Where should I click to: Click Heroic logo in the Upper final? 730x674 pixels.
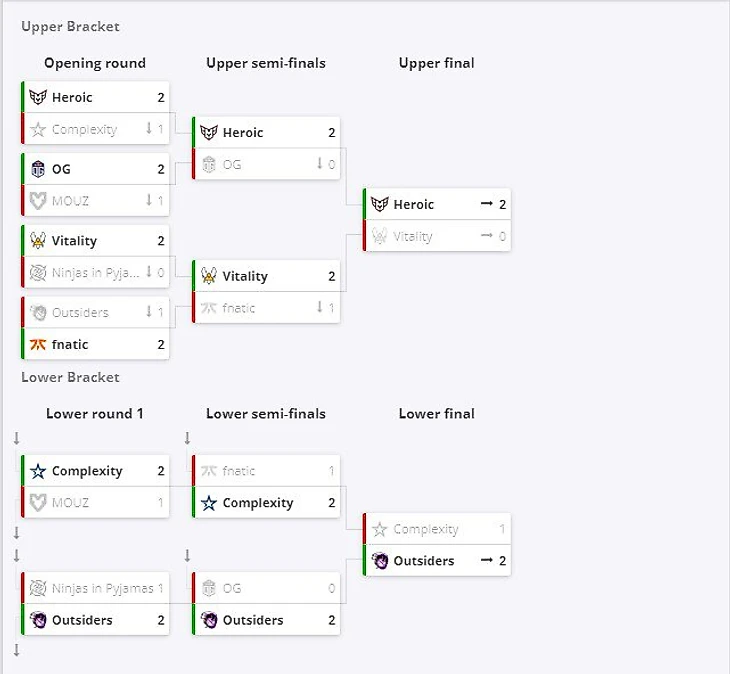(379, 205)
